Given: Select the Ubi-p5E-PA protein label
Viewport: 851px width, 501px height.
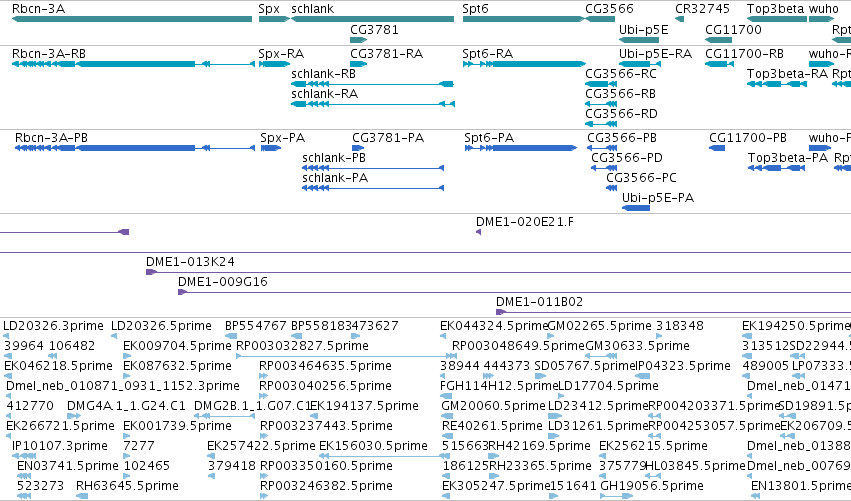Looking at the screenshot, I should click(658, 198).
